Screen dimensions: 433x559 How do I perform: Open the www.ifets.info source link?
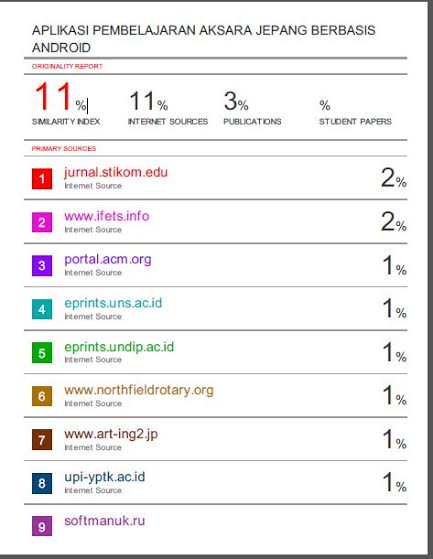click(x=107, y=216)
